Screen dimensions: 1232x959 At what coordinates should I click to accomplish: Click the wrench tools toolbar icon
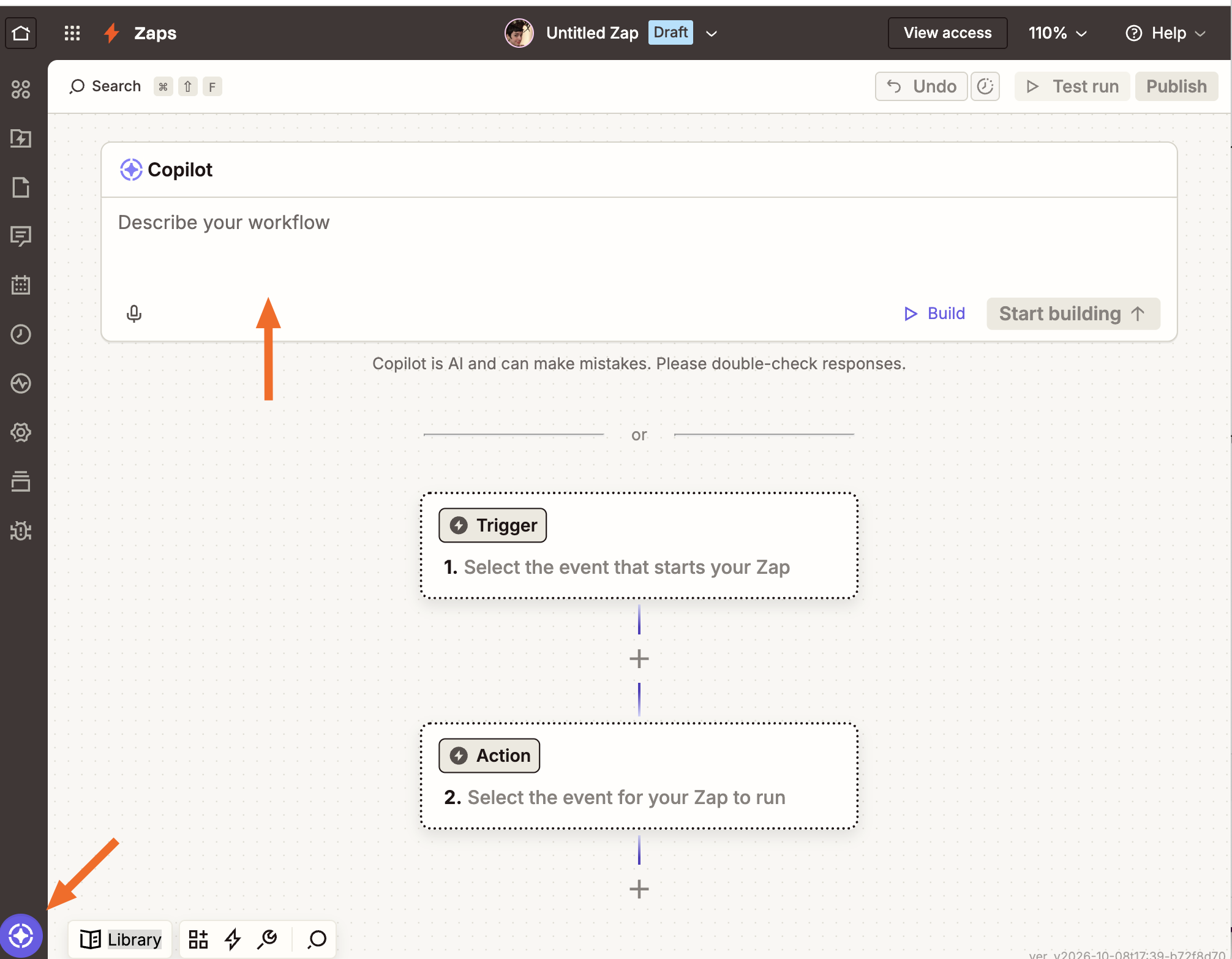coord(268,939)
